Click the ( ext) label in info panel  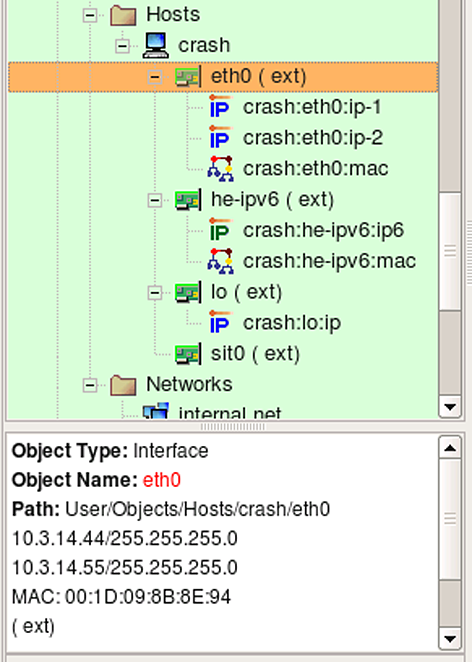pyautogui.click(x=33, y=627)
